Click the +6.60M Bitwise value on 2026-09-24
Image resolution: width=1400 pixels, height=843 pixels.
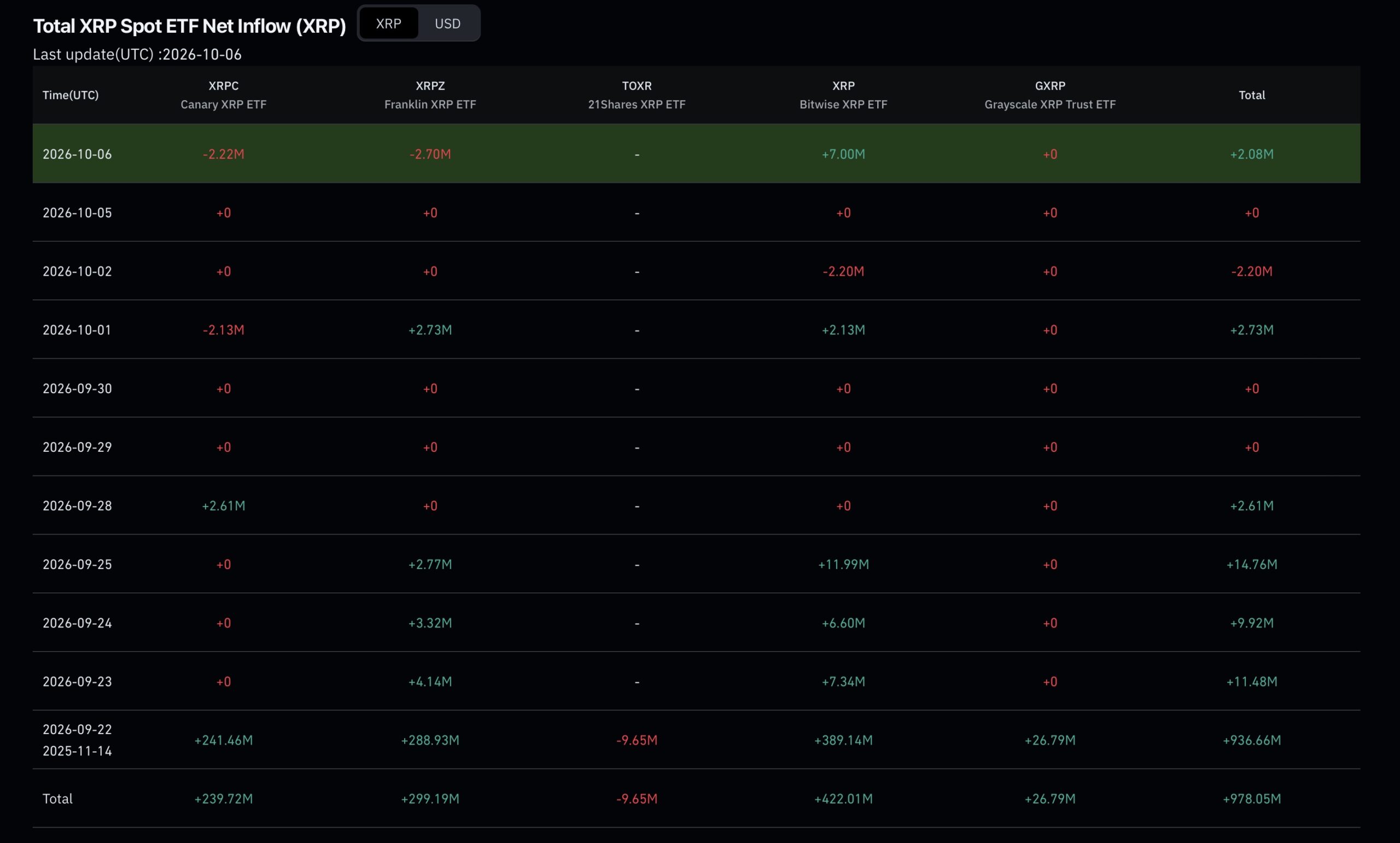[843, 623]
